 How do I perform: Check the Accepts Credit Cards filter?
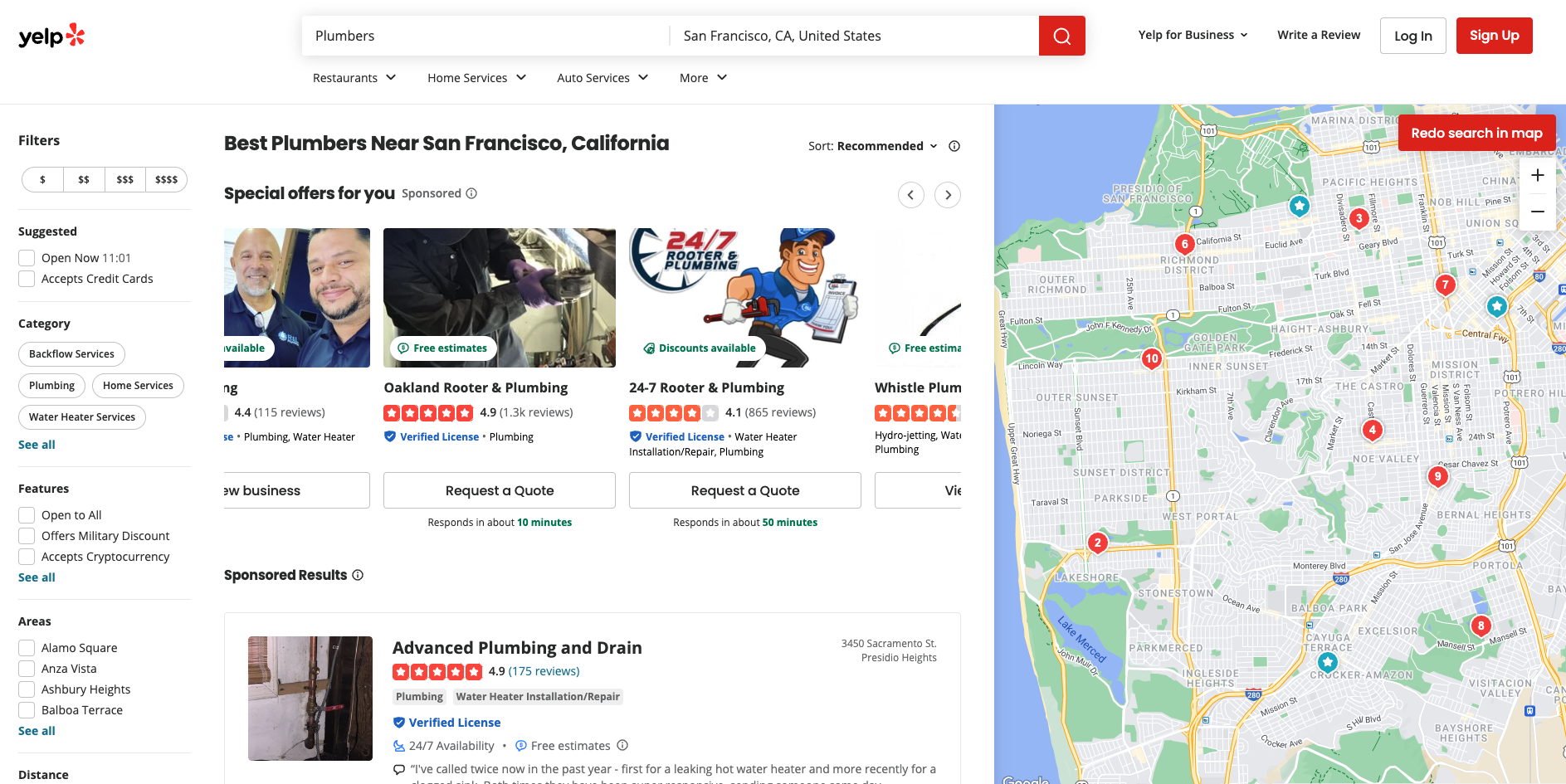26,279
